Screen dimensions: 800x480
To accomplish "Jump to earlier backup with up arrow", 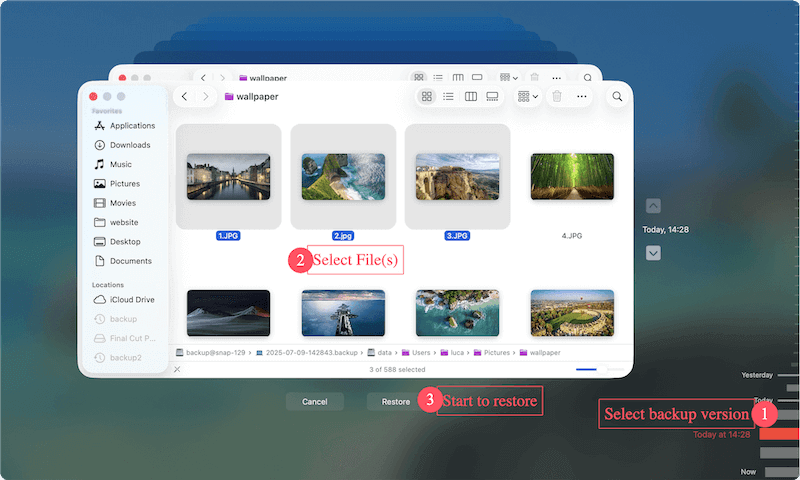I will (653, 206).
